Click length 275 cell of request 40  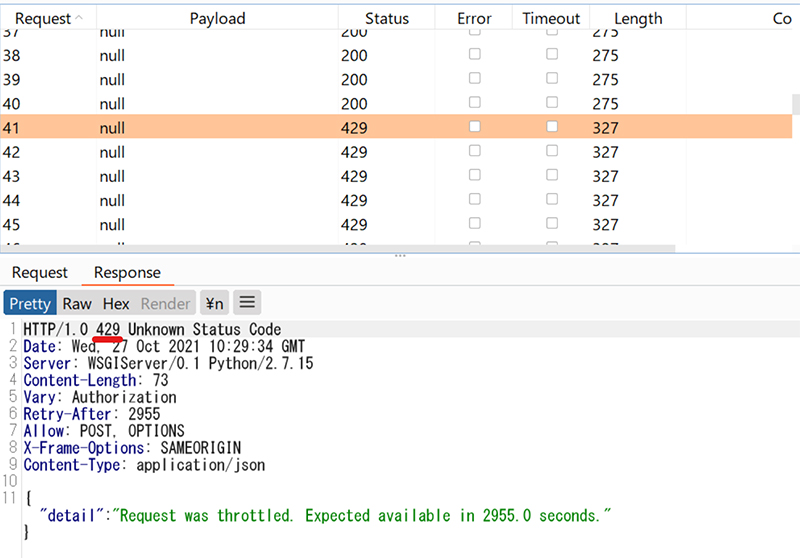(x=605, y=104)
